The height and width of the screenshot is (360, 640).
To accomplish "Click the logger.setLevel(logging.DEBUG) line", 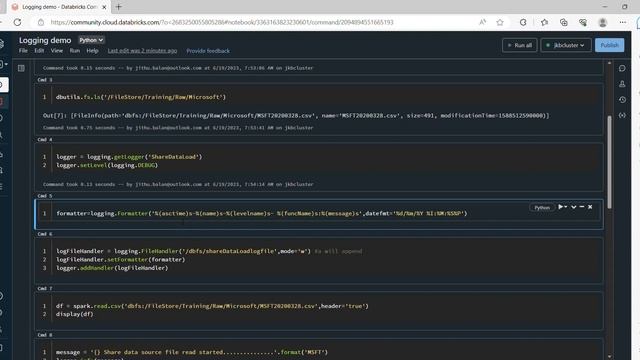I will coord(107,165).
